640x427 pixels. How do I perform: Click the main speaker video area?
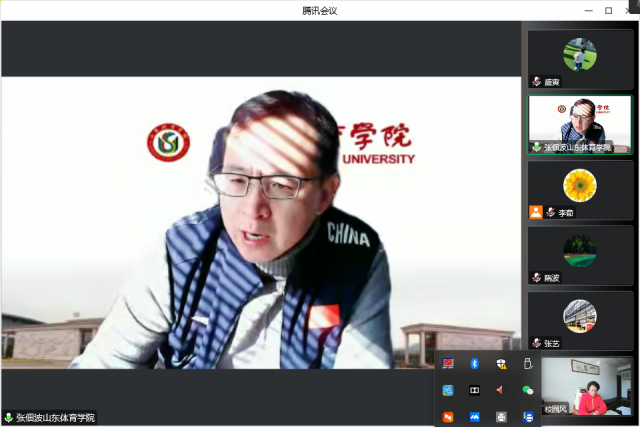coord(260,220)
